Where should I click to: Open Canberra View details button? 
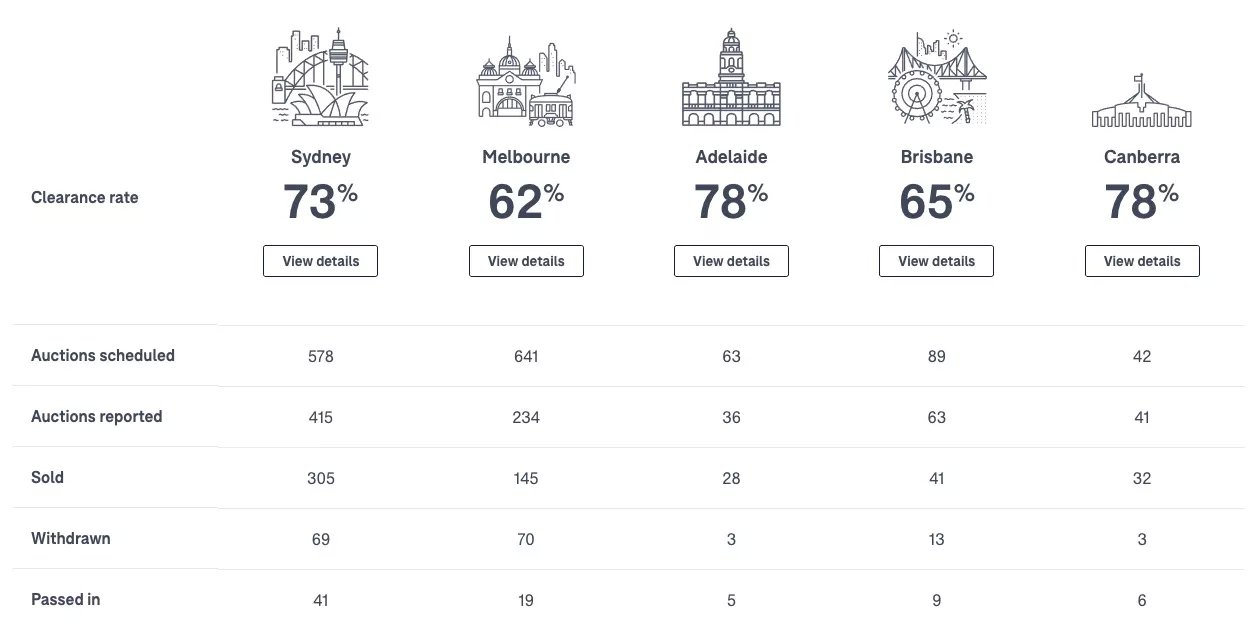click(x=1142, y=261)
